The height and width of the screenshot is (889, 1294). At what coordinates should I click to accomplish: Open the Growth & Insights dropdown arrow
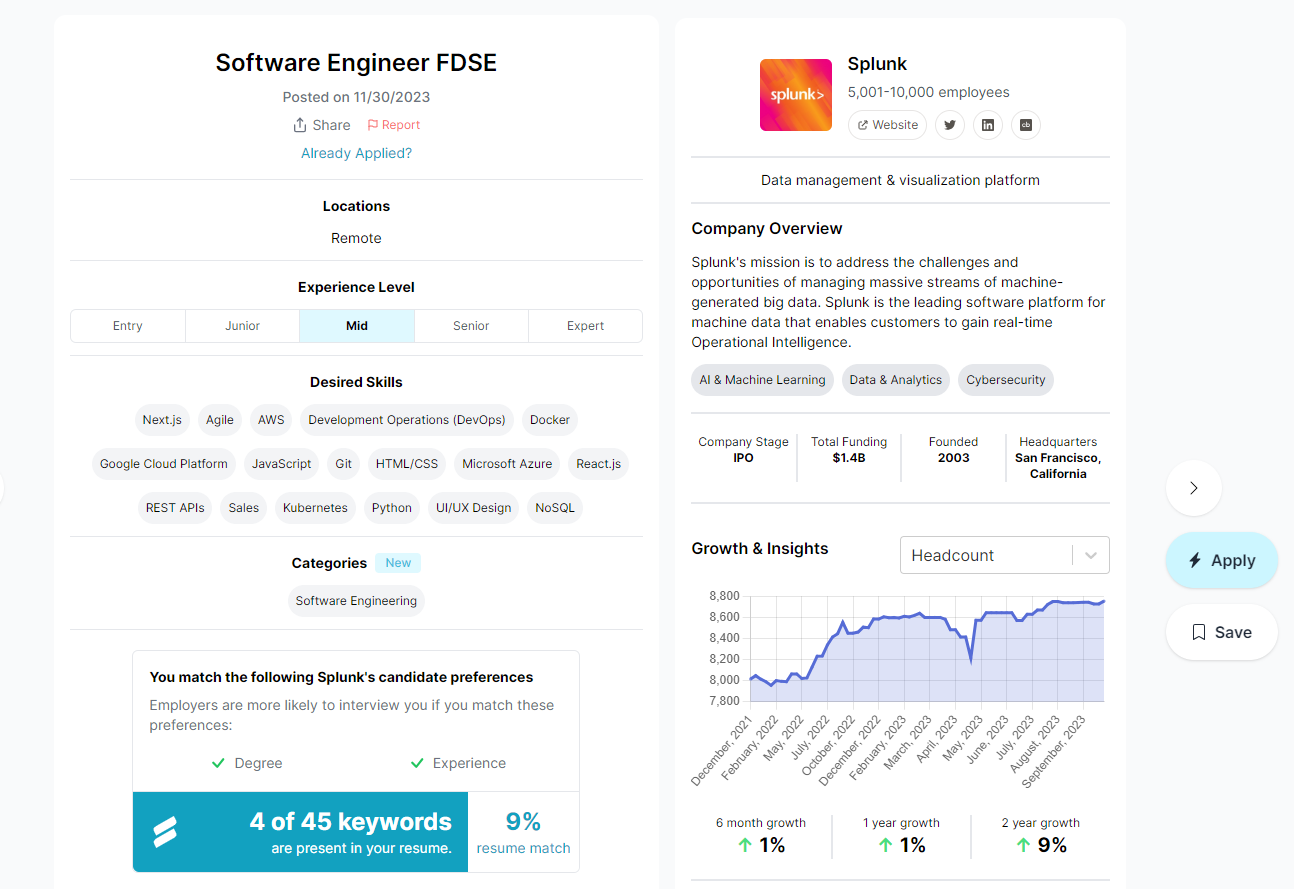(1090, 555)
